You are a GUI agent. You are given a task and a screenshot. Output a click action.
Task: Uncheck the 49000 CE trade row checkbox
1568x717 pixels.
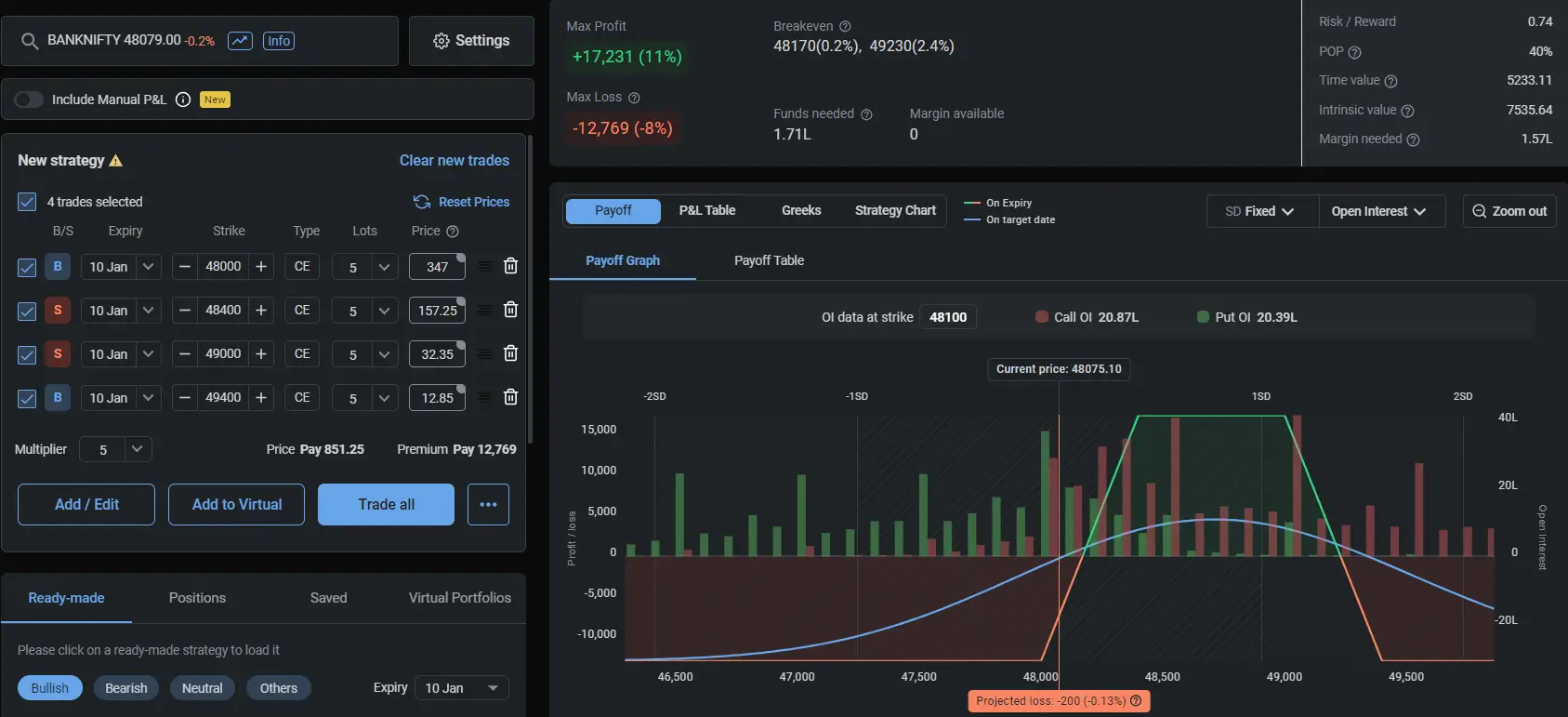[x=27, y=354]
